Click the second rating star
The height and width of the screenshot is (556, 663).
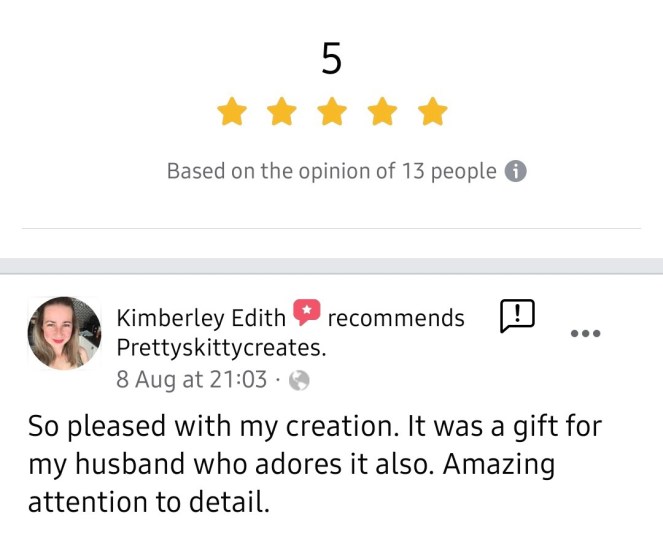(282, 112)
